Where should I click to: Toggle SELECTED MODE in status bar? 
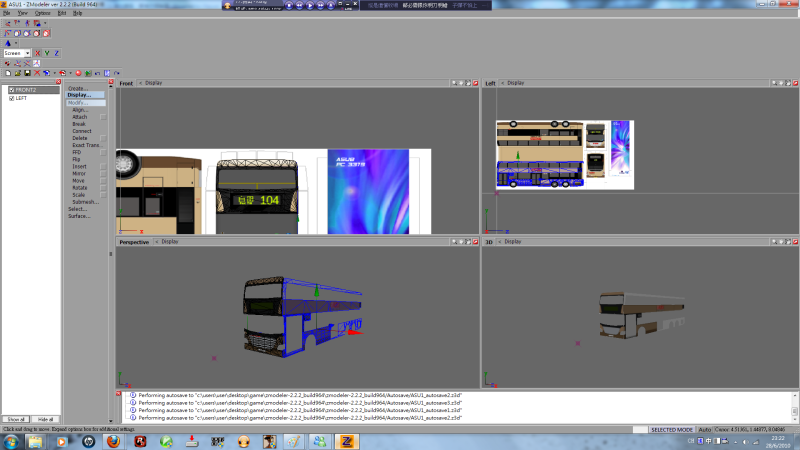pos(671,429)
